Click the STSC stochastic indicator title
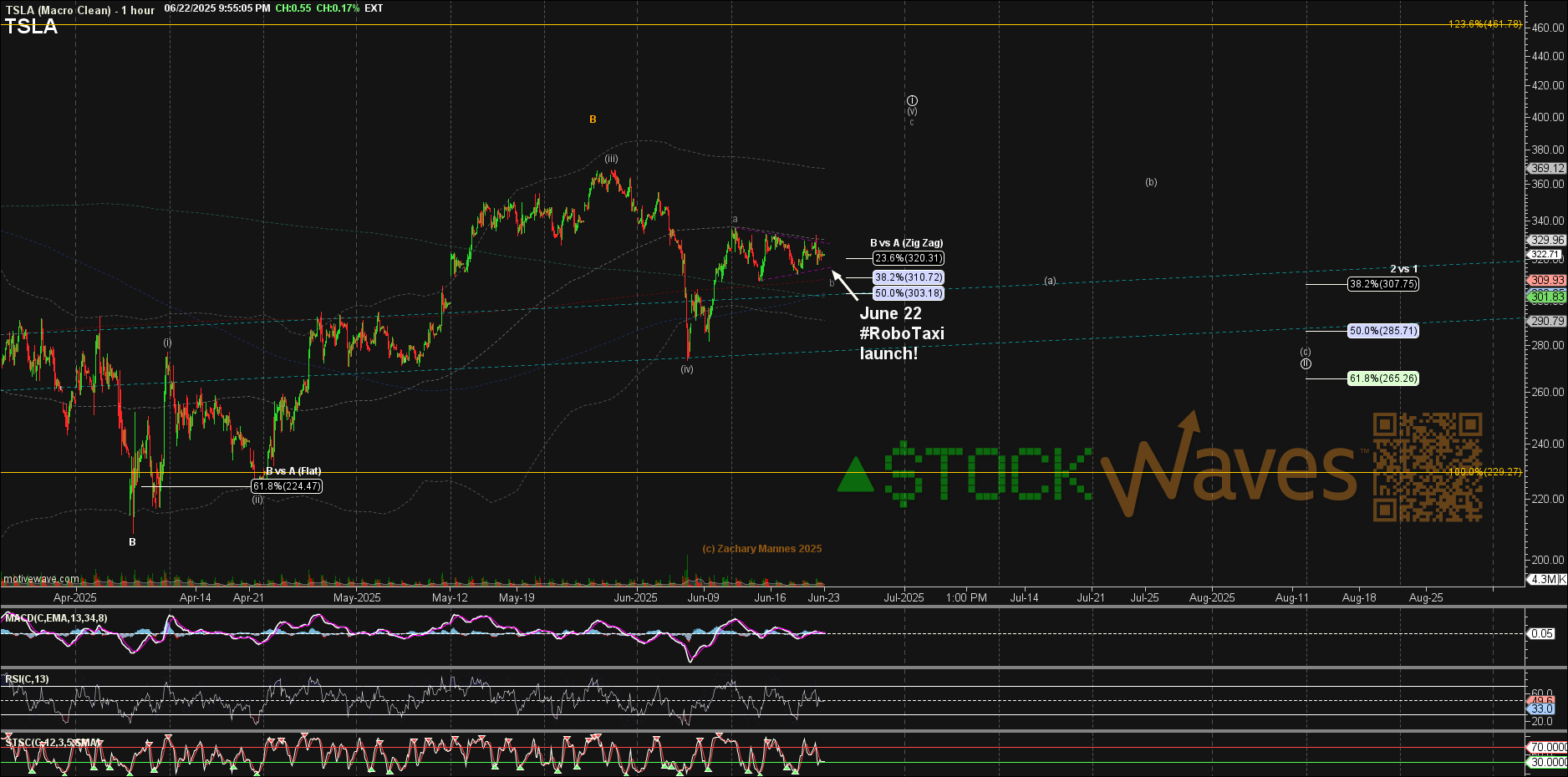 coord(53,742)
